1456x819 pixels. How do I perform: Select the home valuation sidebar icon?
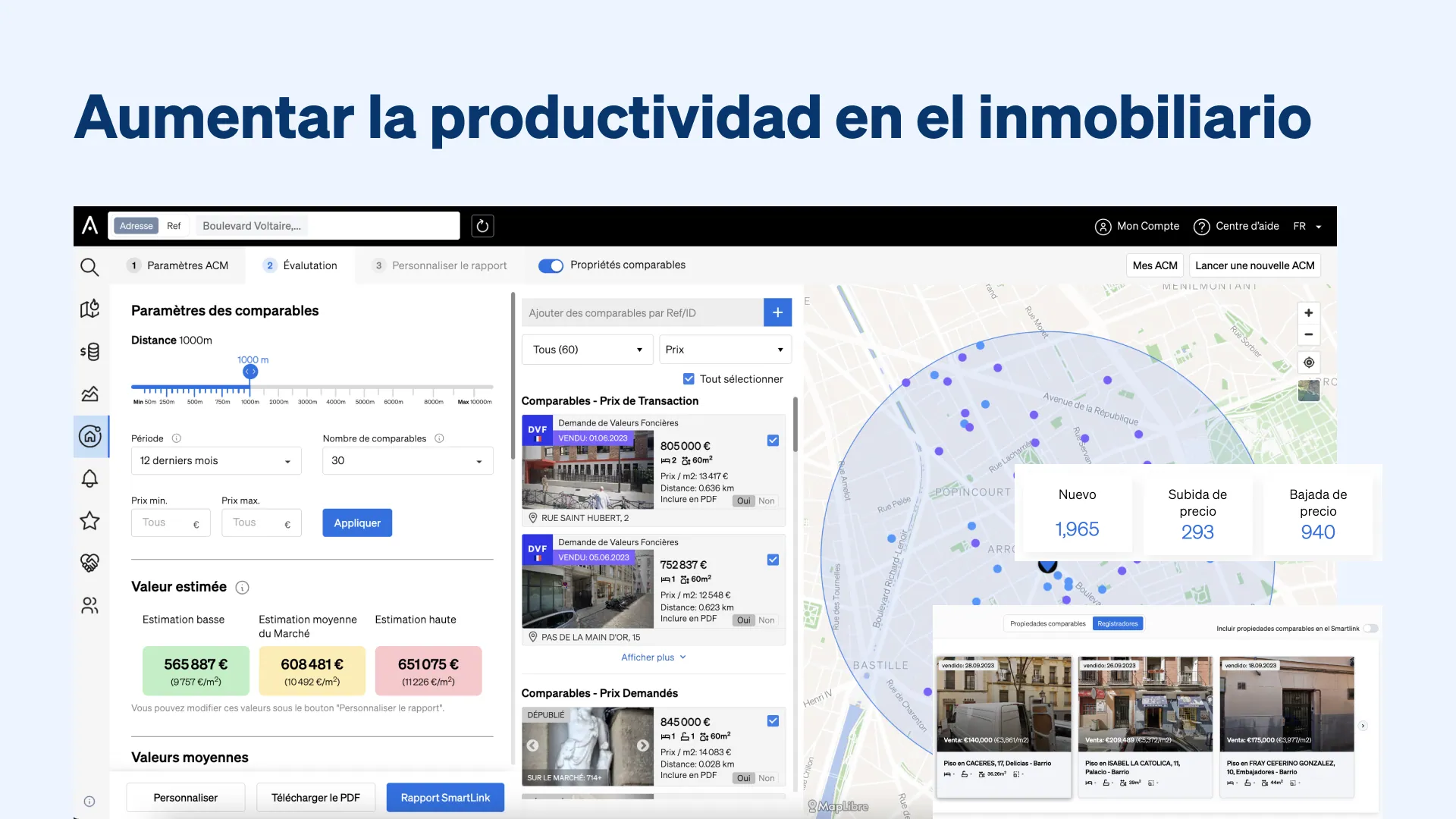coord(90,436)
